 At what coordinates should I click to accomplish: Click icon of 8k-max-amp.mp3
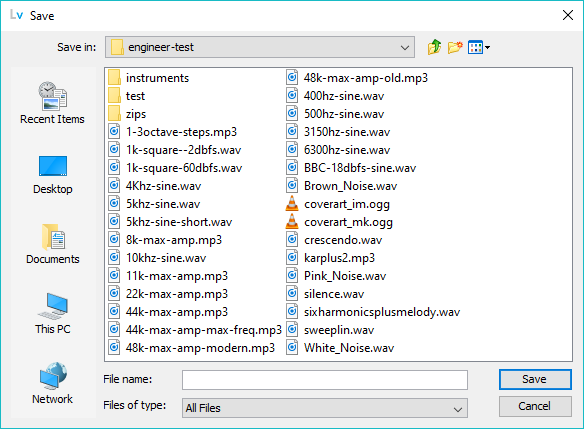click(114, 239)
